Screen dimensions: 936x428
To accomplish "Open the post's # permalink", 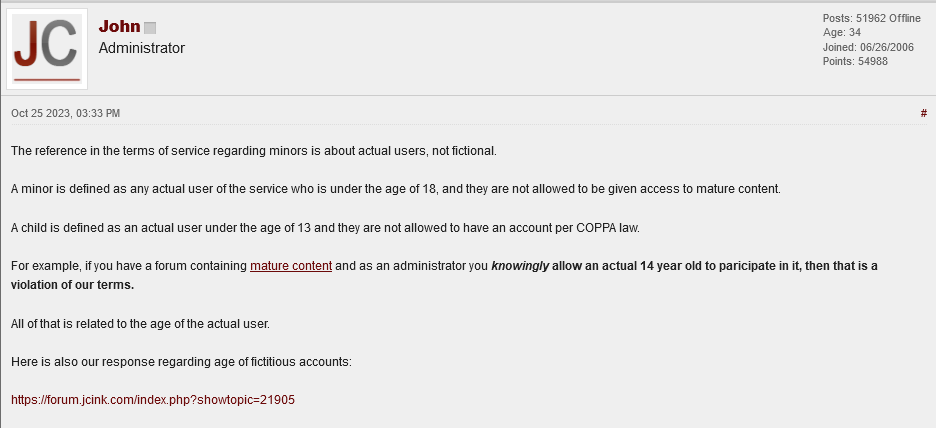I will coord(923,113).
